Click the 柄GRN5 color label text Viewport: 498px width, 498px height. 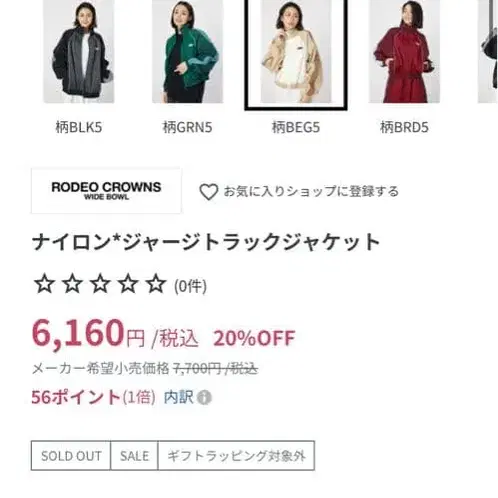pos(187,127)
